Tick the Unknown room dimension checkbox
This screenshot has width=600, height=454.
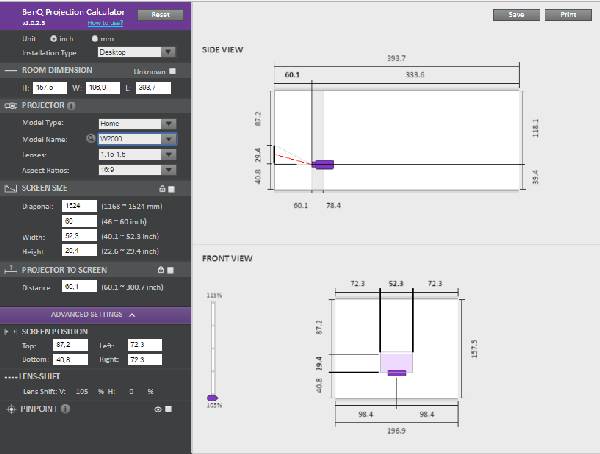pos(173,71)
